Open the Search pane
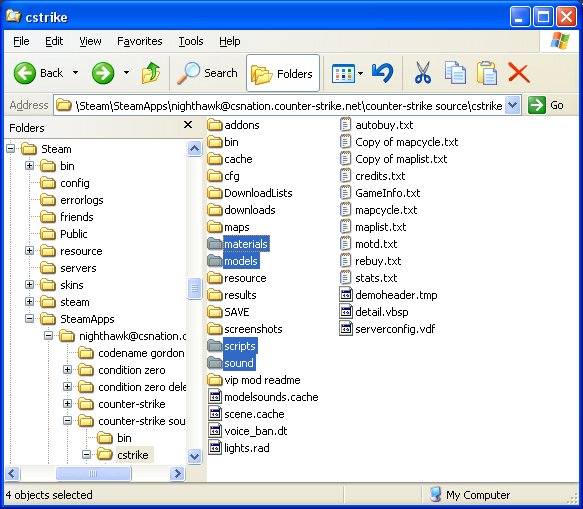The image size is (583, 509). (x=207, y=73)
